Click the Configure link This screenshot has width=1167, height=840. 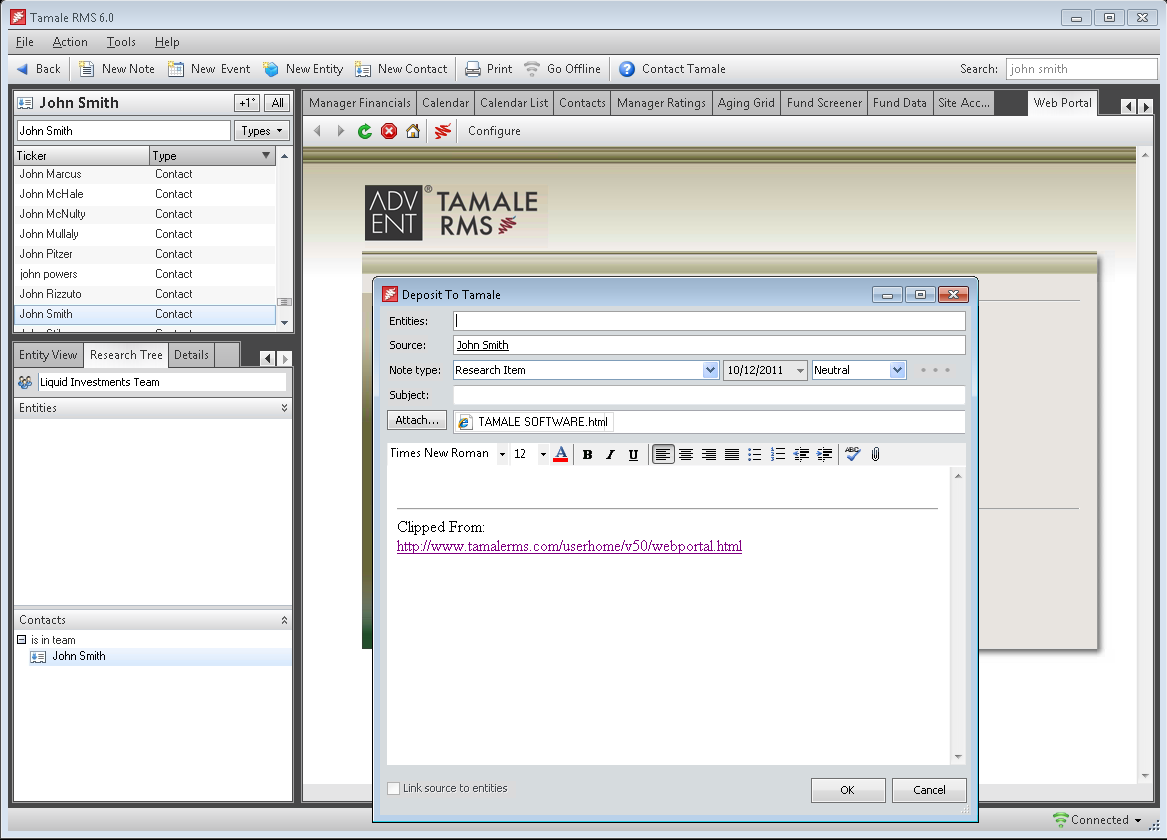click(x=494, y=131)
